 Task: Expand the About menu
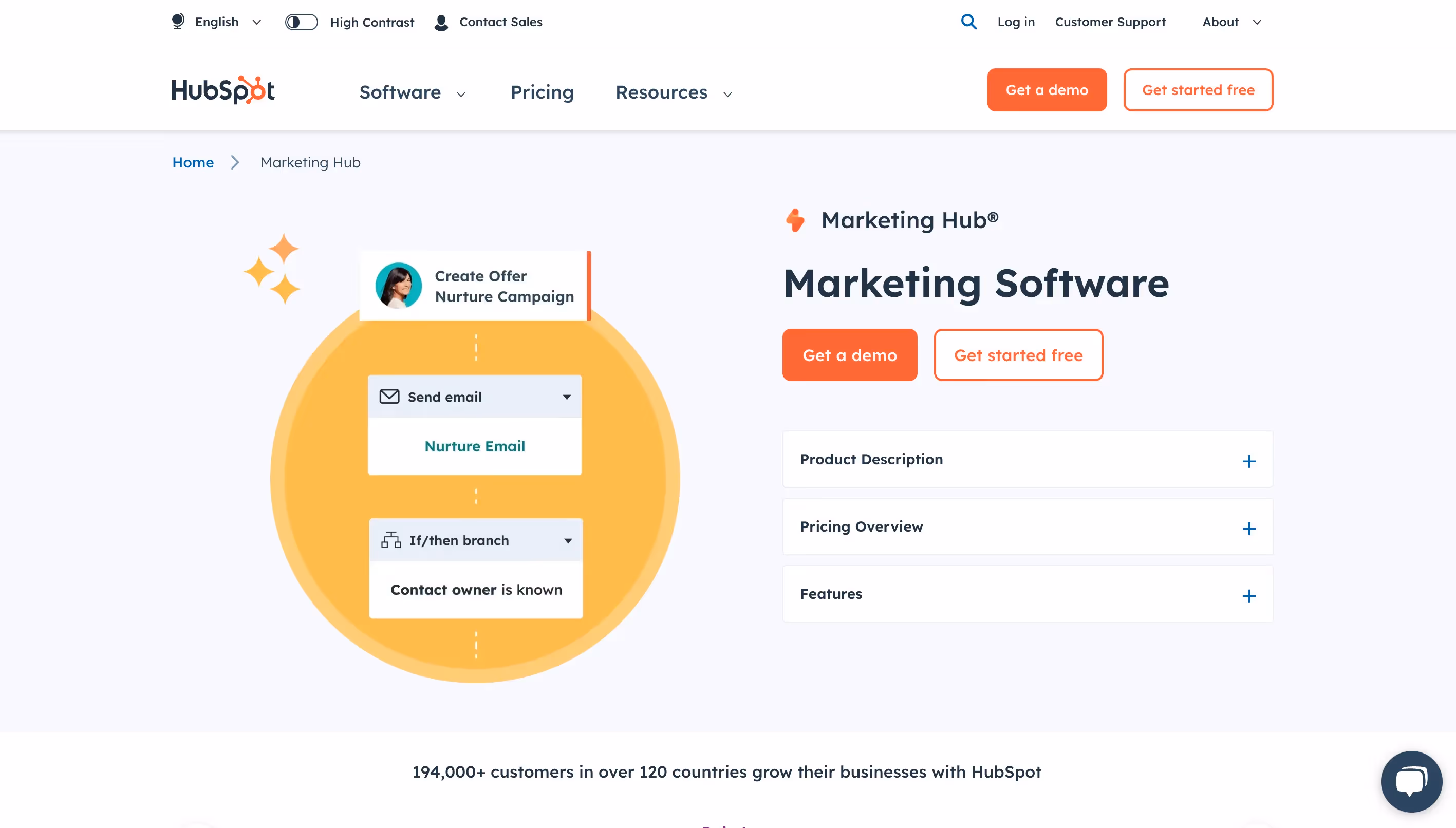(x=1232, y=22)
